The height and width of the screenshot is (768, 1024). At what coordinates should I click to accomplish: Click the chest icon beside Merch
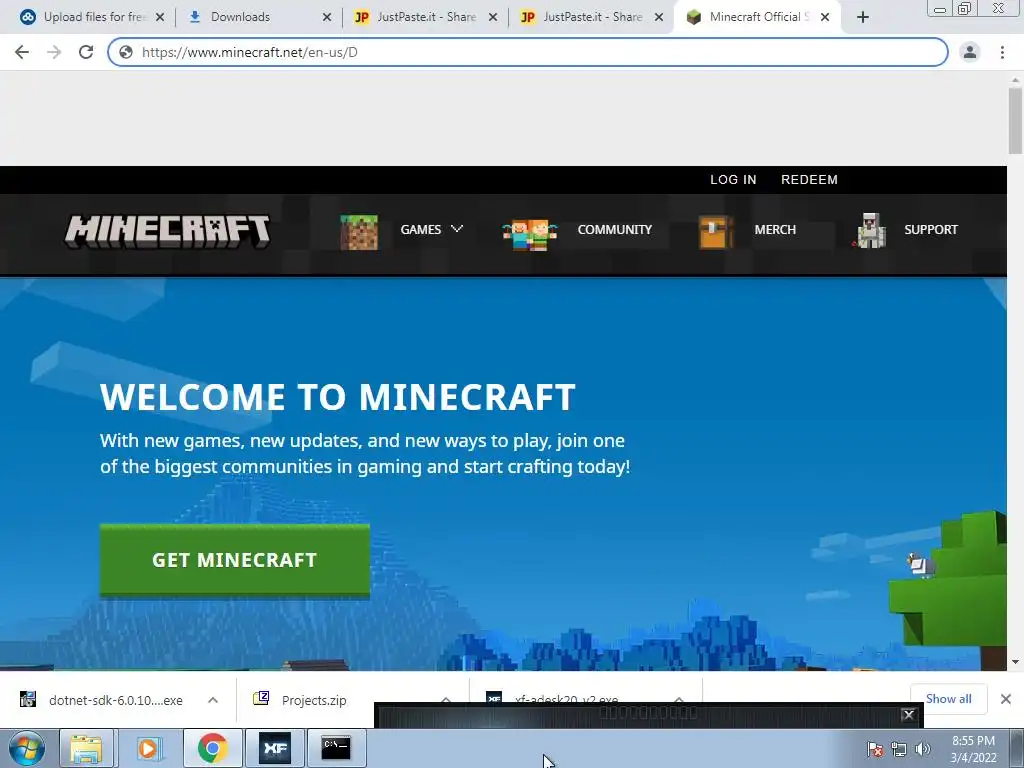tap(716, 232)
